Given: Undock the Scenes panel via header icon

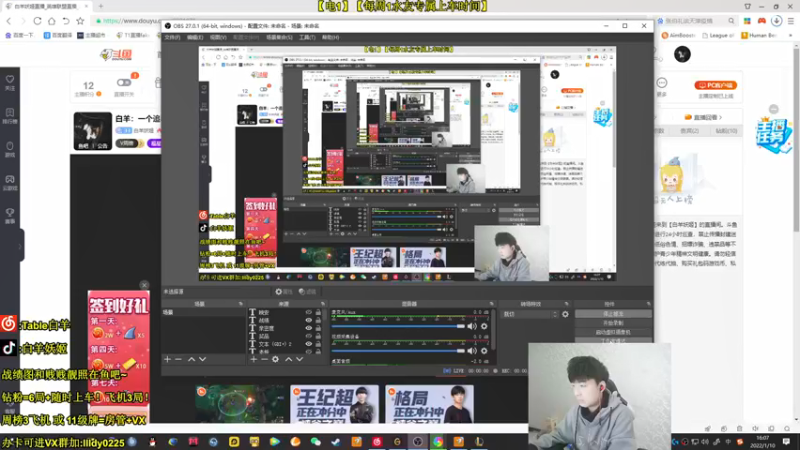Looking at the screenshot, I should point(240,304).
